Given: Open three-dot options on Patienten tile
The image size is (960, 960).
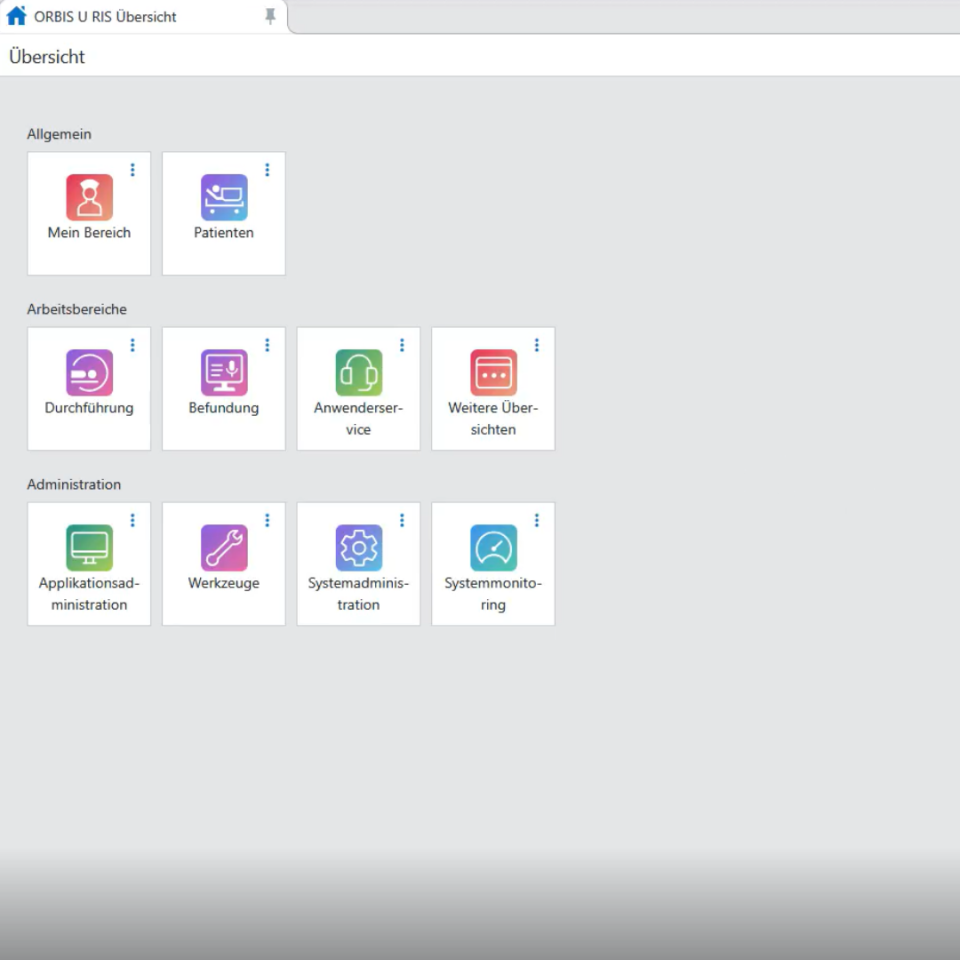Looking at the screenshot, I should [x=267, y=170].
